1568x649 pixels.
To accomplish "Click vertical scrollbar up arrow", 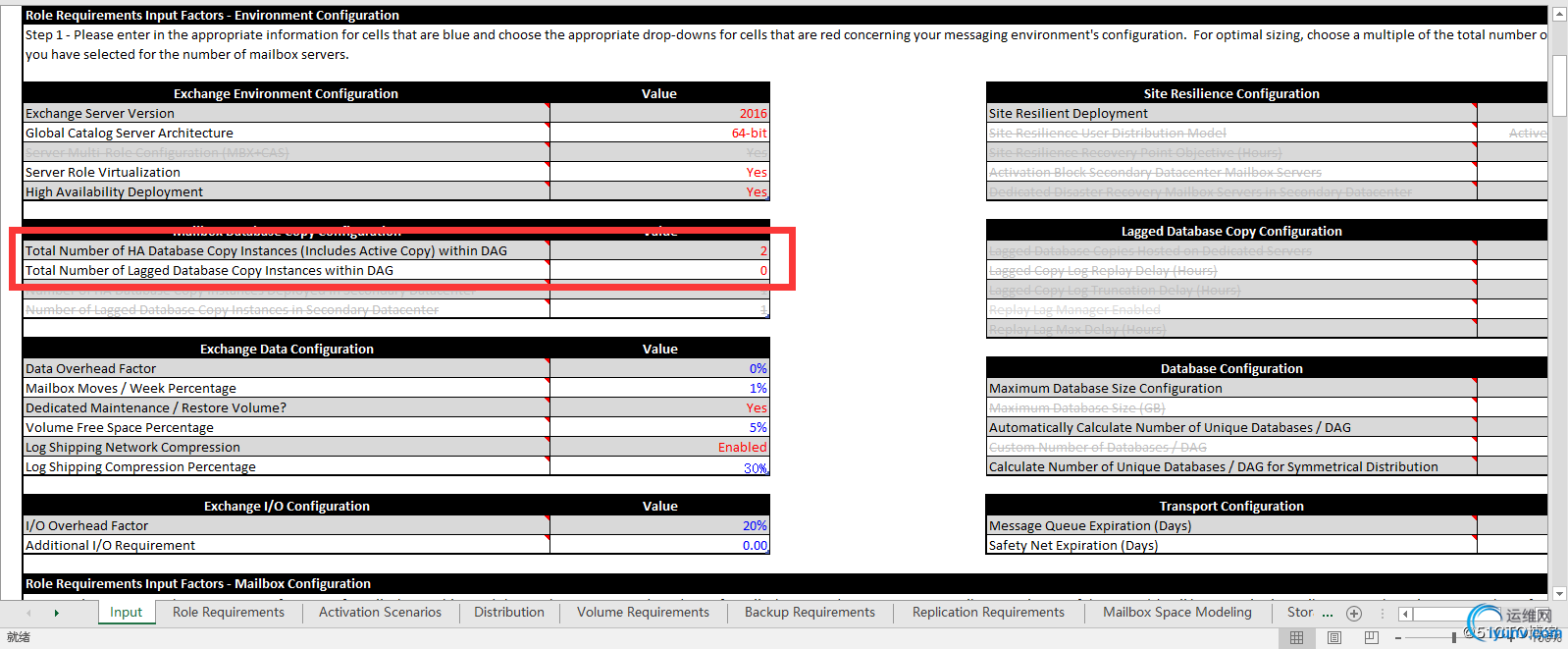I will coord(1559,15).
